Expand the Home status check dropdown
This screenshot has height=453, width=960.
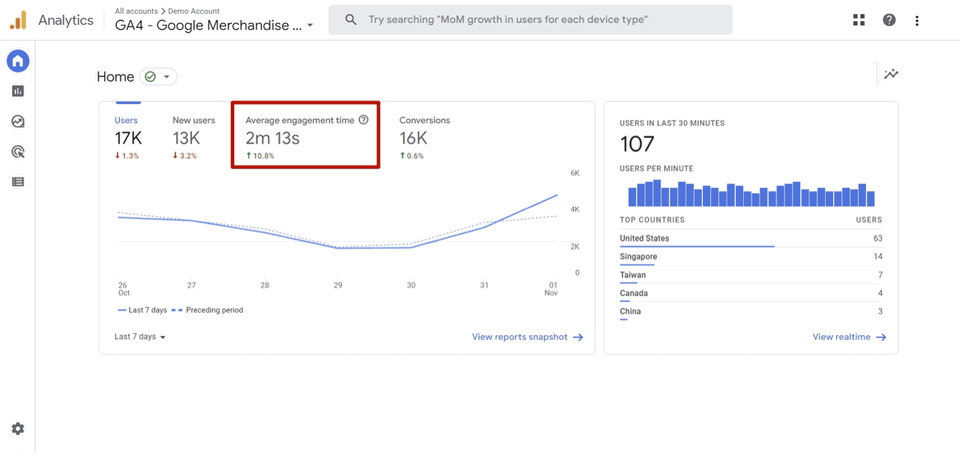(159, 77)
